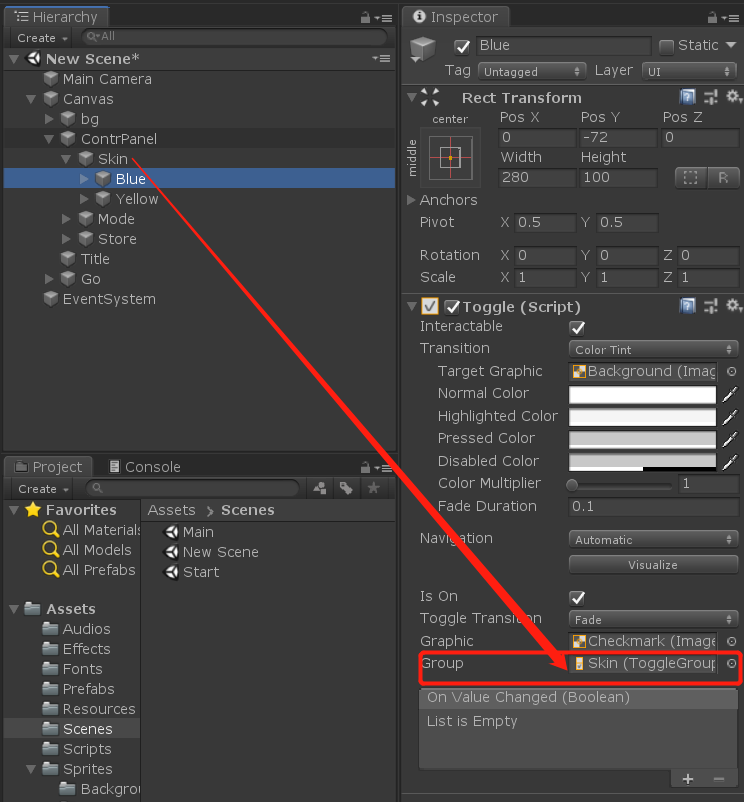Click the Save search star icon in Project
744x802 pixels.
click(x=374, y=488)
